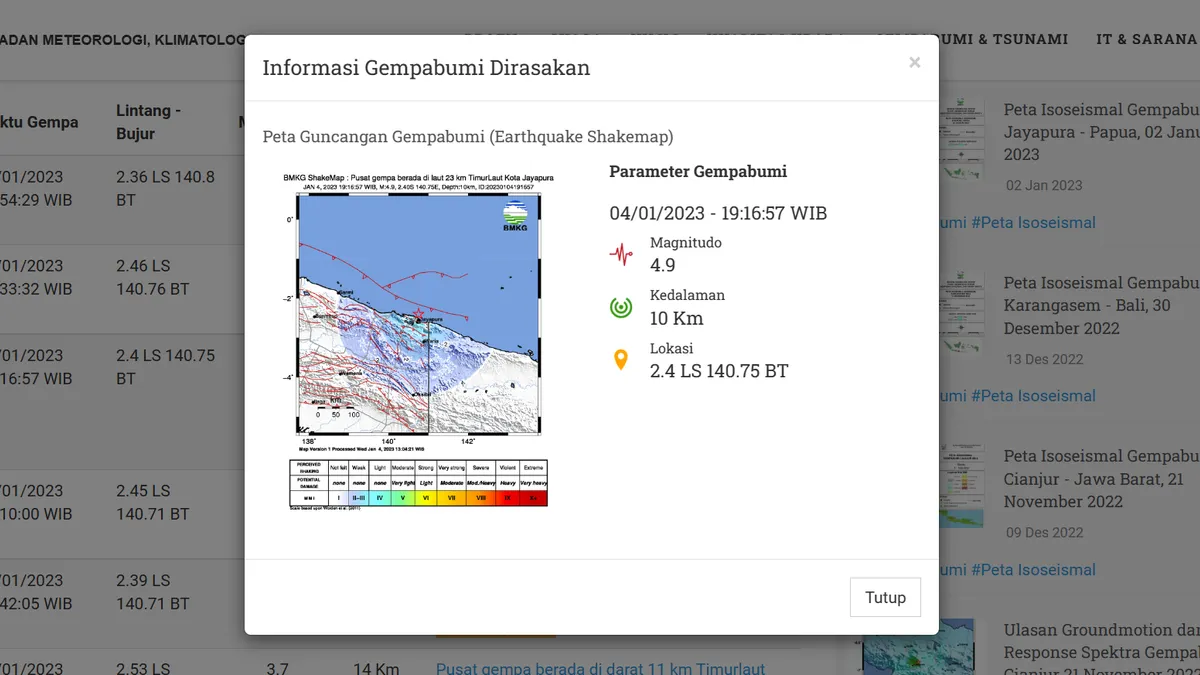The width and height of the screenshot is (1200, 675).
Task: Open the IT & SARANA menu in background page
Action: [x=1147, y=39]
